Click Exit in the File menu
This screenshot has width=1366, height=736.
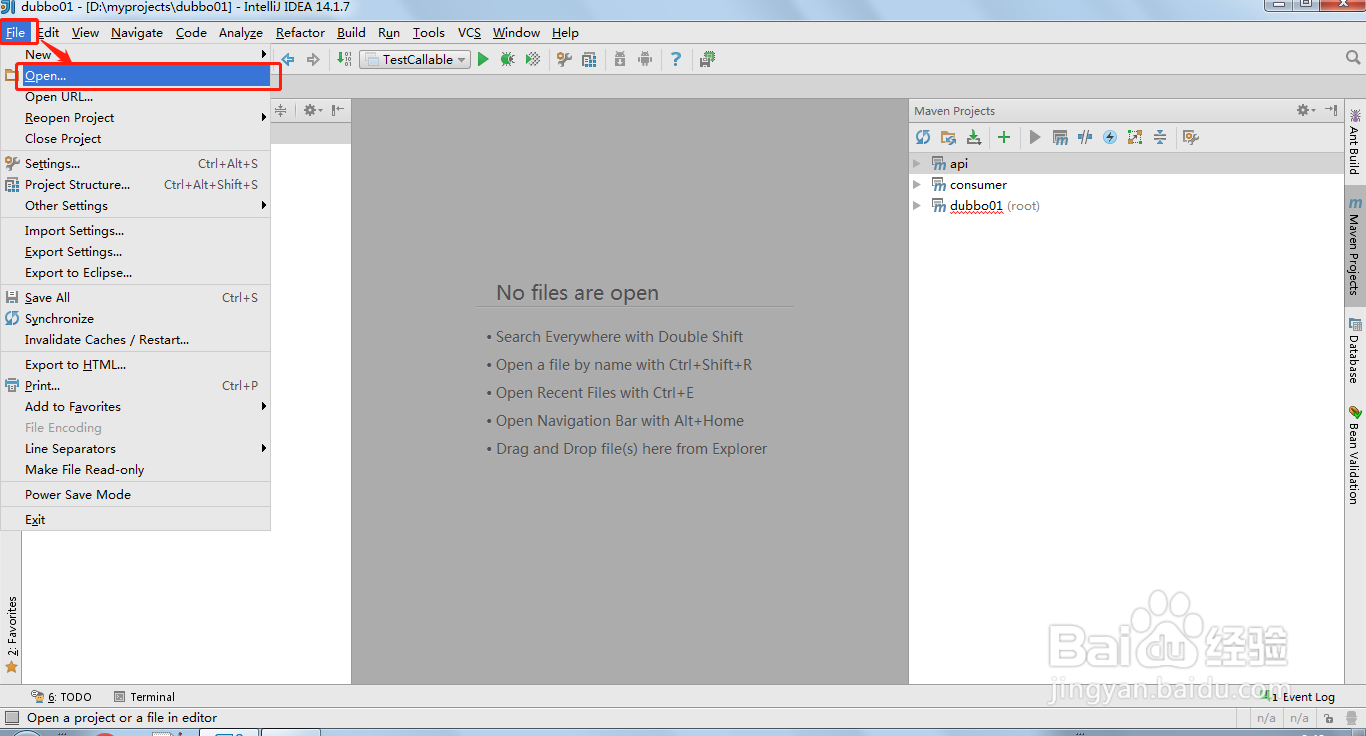(x=136, y=520)
